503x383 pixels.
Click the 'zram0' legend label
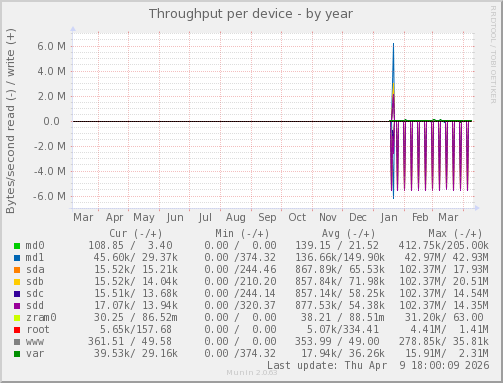point(41,318)
